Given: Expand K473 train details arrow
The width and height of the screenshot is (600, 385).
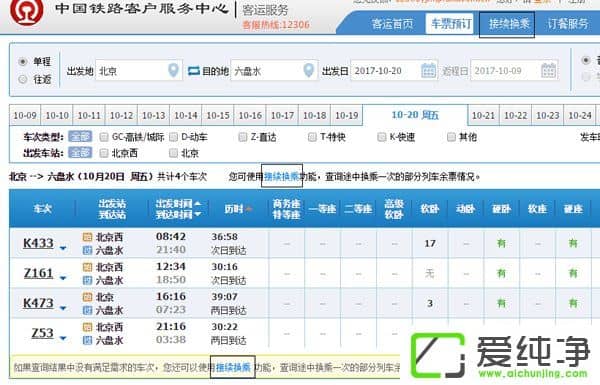Looking at the screenshot, I should pos(63,308).
